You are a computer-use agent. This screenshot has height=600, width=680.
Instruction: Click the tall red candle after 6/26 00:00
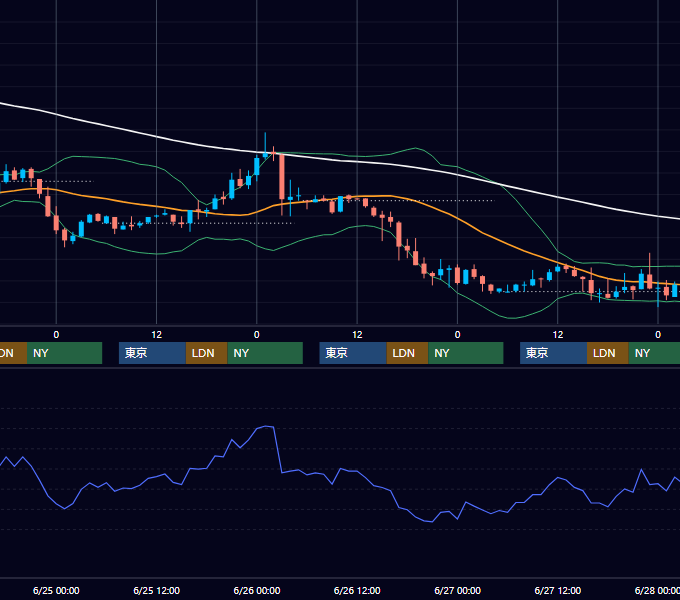(282, 178)
